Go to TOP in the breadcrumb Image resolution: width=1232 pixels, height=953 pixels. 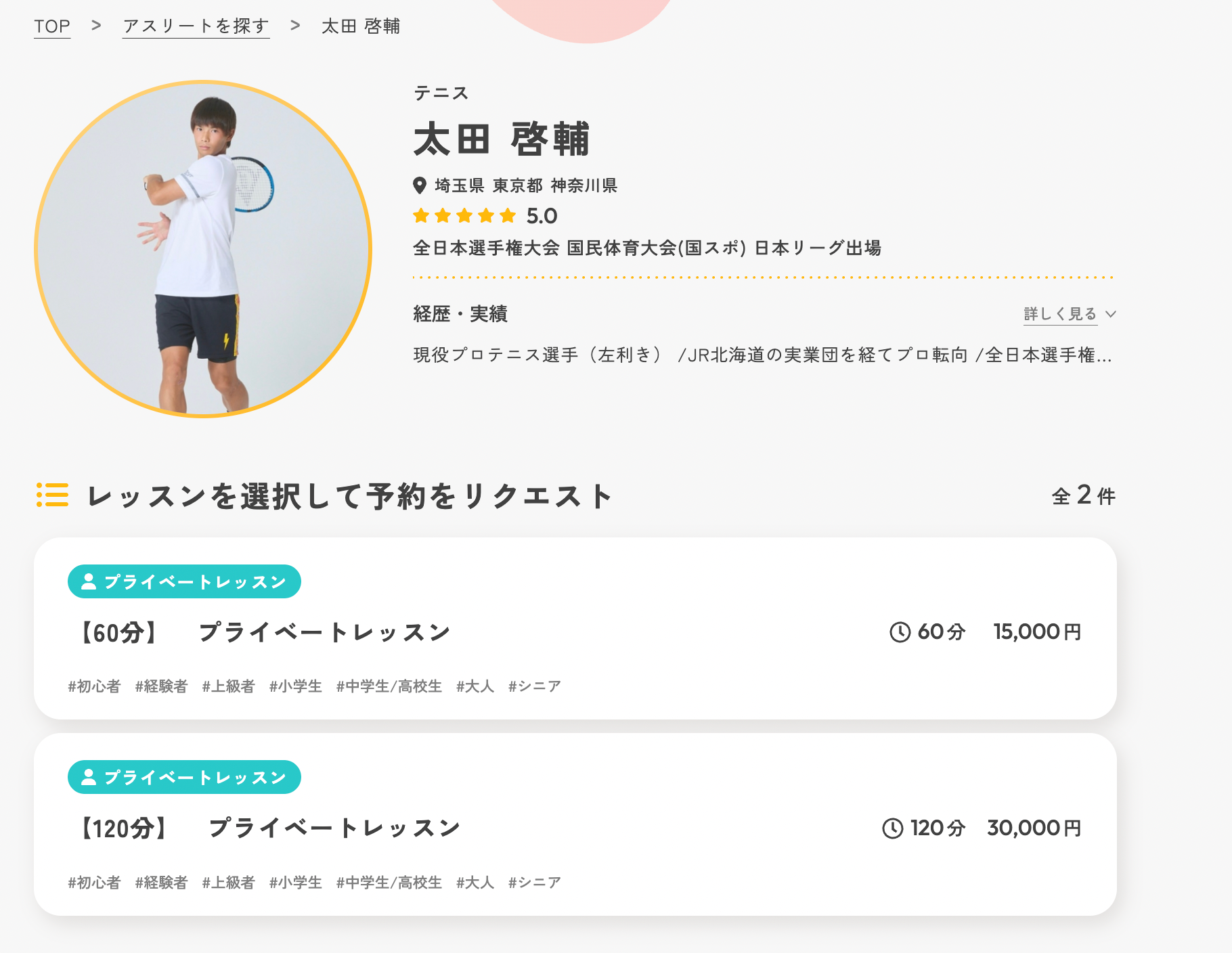pos(52,26)
